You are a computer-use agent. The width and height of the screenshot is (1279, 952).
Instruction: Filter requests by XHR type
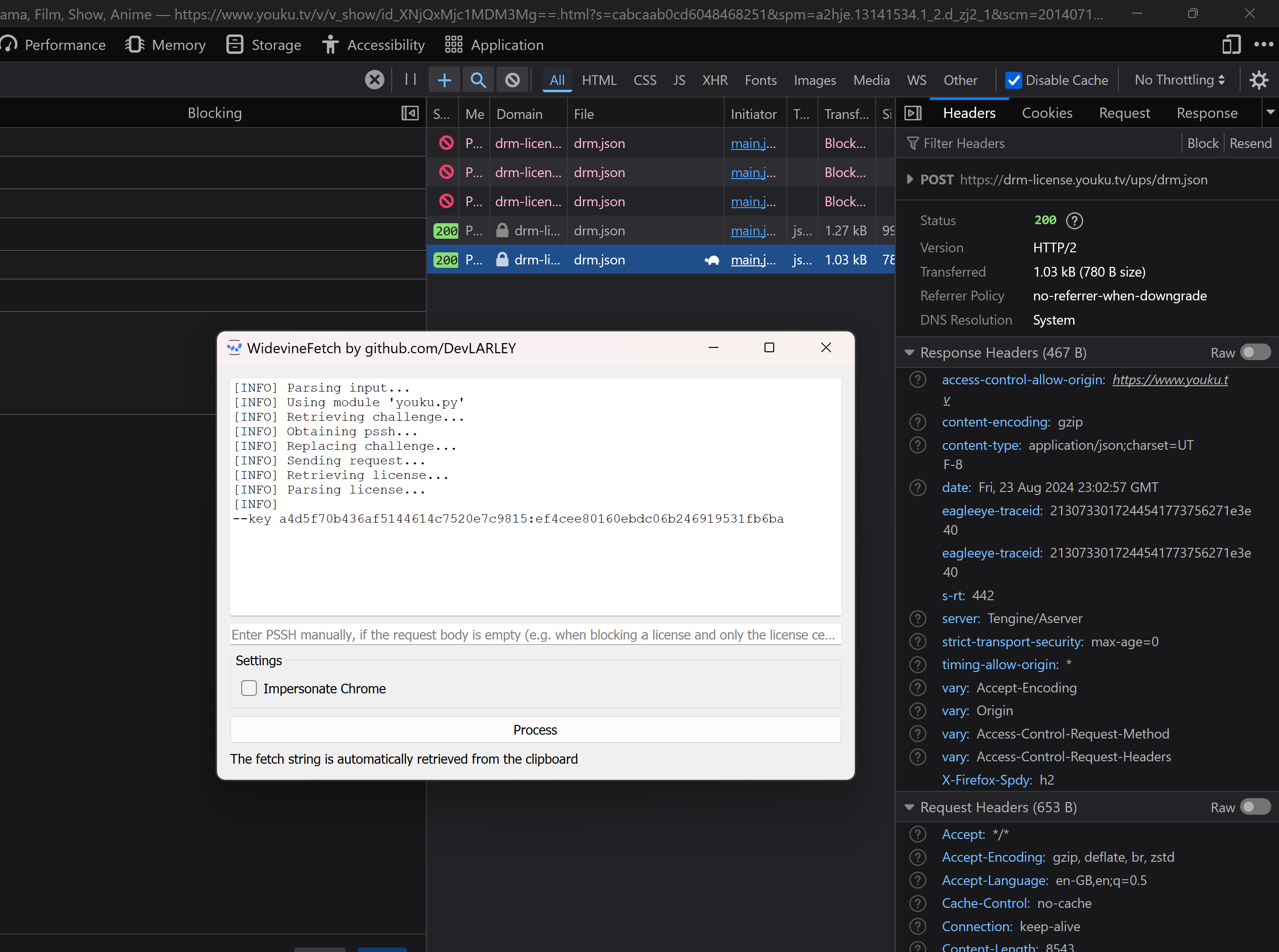click(714, 80)
